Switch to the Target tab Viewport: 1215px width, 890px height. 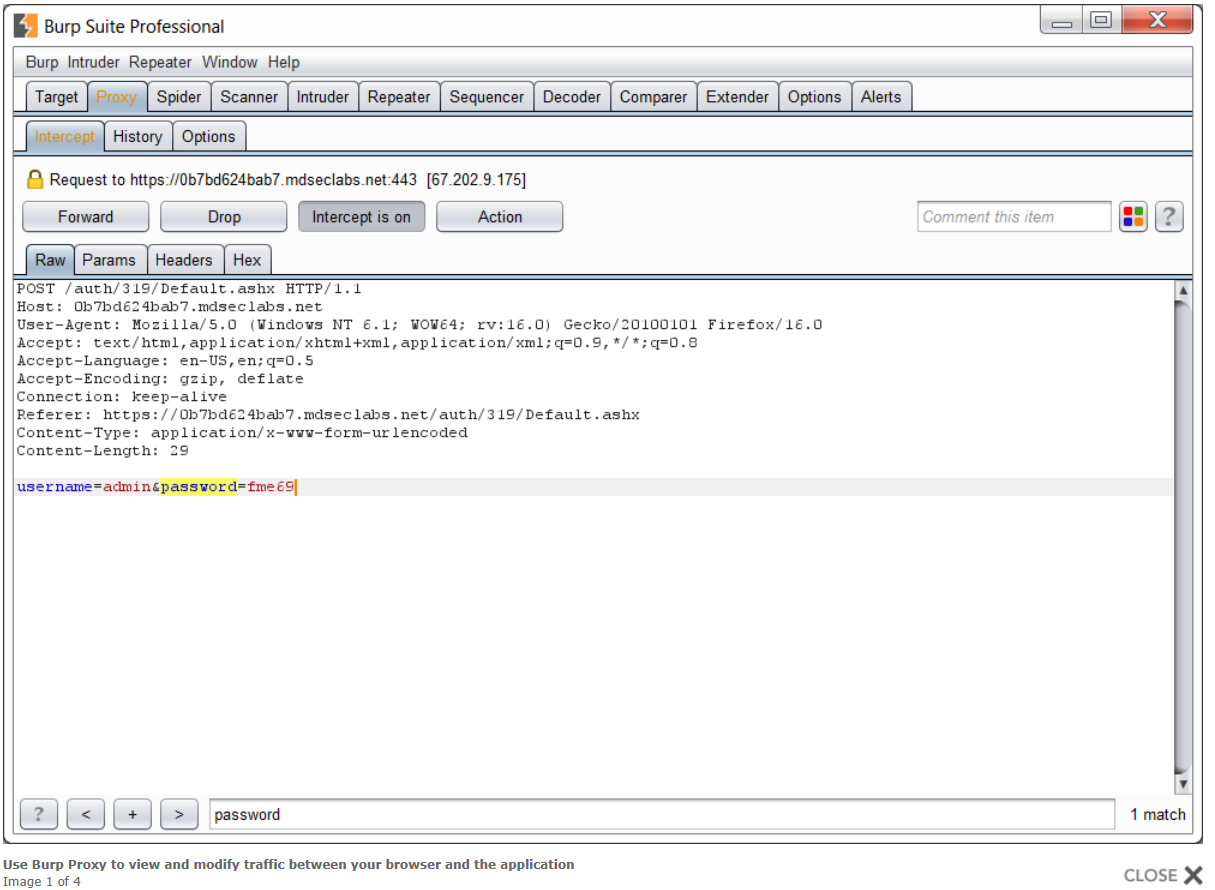[x=56, y=97]
